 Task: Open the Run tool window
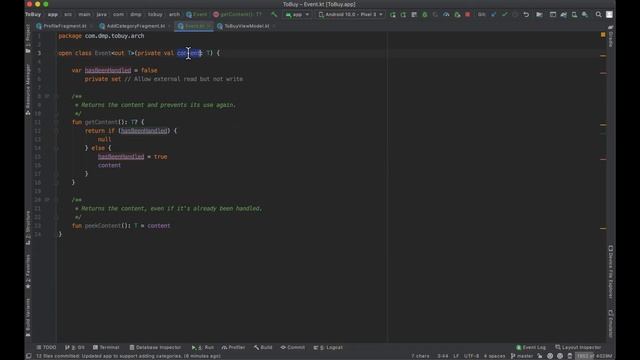(x=202, y=347)
